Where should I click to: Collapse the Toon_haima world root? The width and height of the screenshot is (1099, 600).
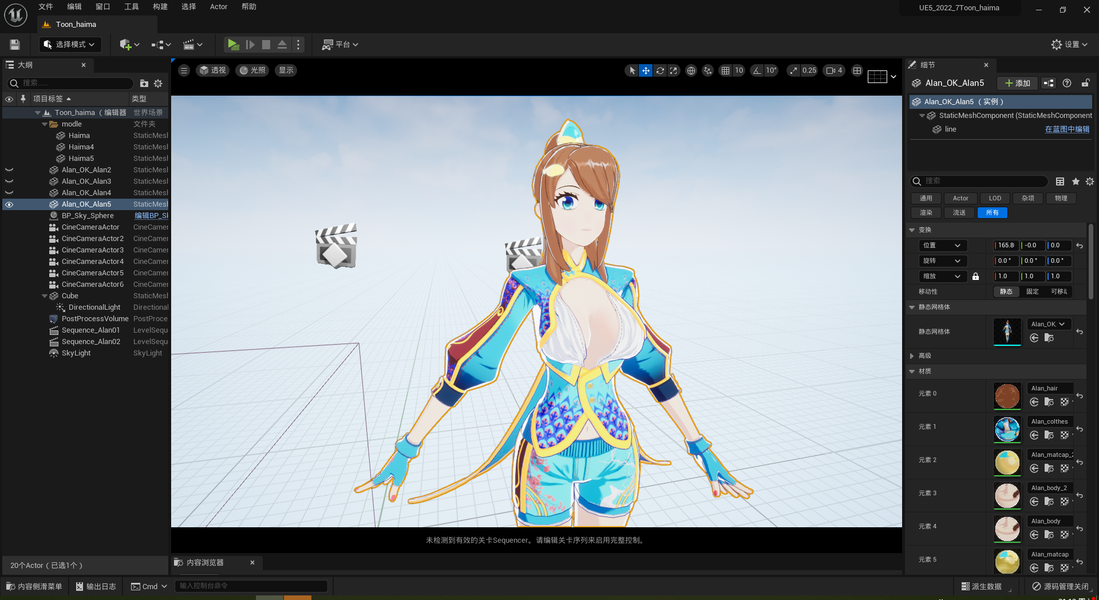pyautogui.click(x=38, y=112)
